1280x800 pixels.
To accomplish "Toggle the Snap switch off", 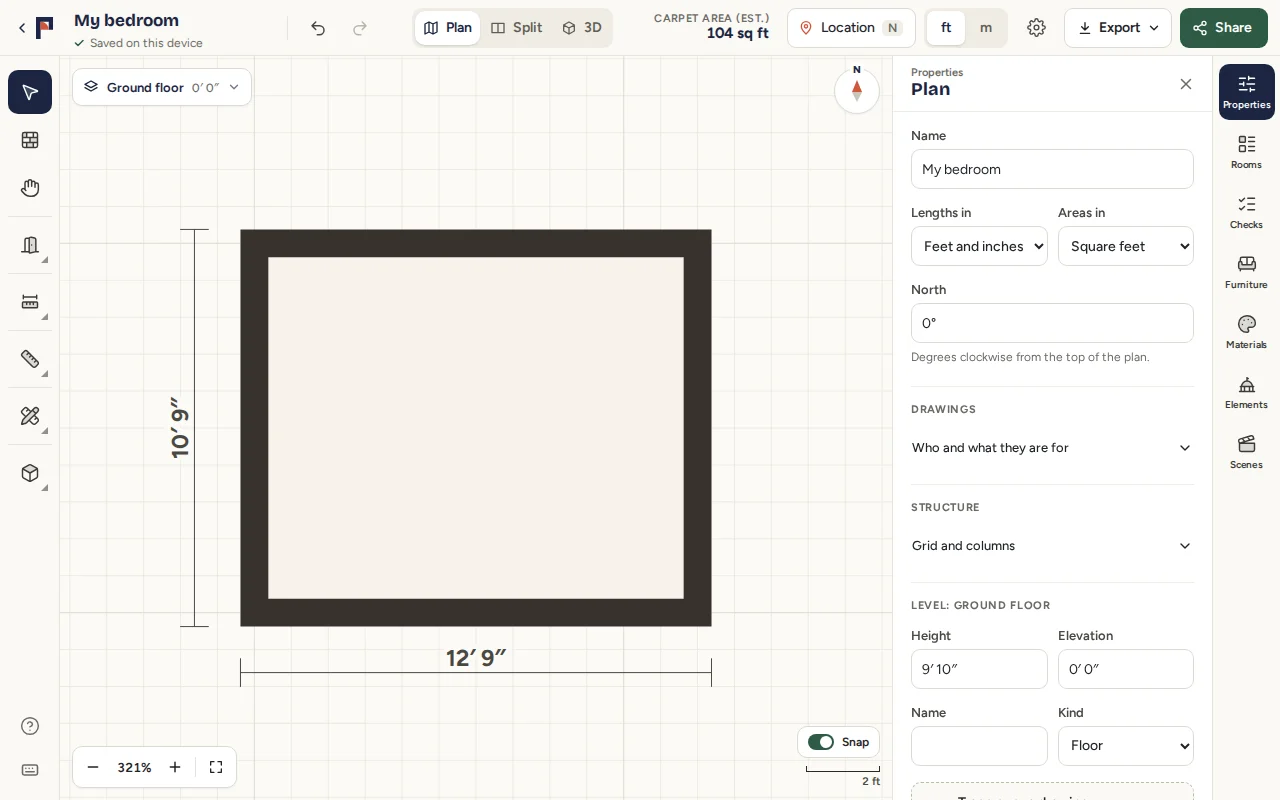I will click(x=821, y=742).
